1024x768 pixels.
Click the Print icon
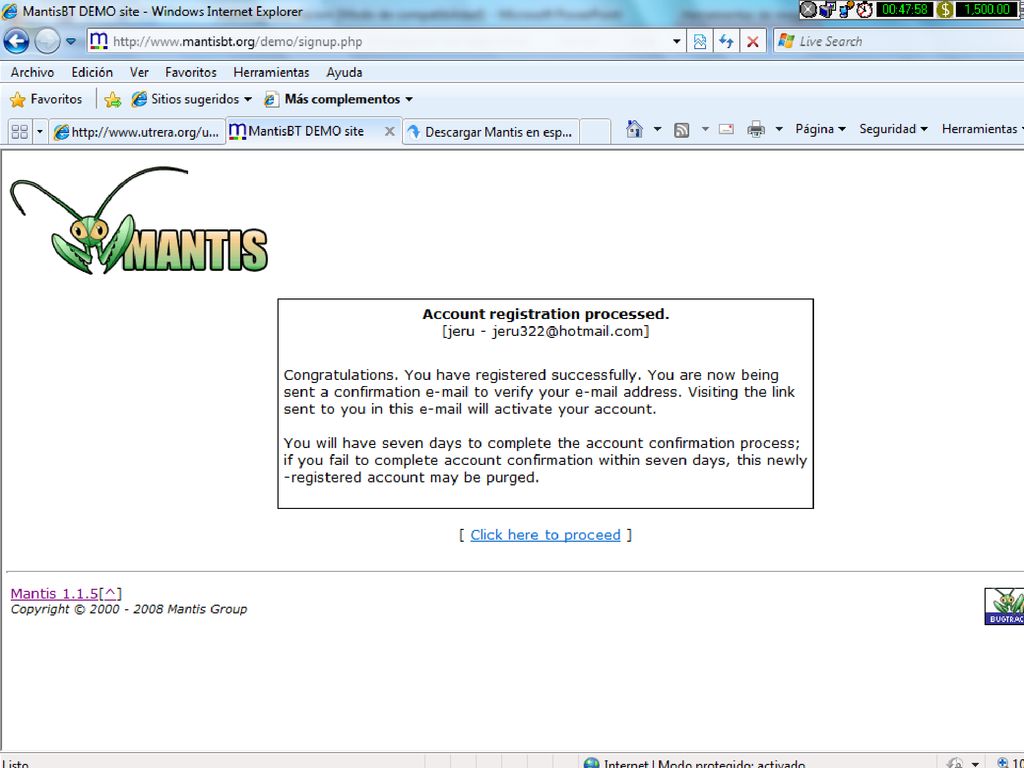[x=756, y=129]
